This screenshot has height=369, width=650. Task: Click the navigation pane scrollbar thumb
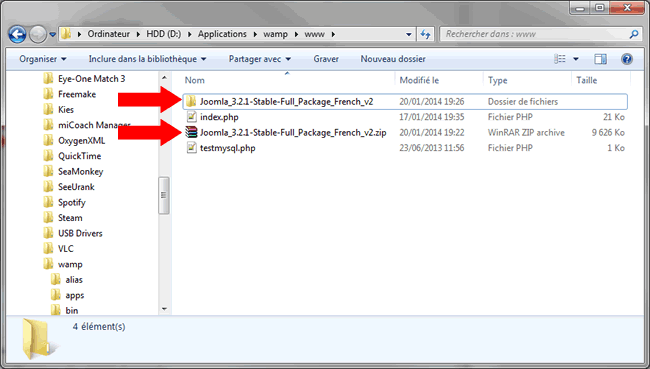point(164,195)
